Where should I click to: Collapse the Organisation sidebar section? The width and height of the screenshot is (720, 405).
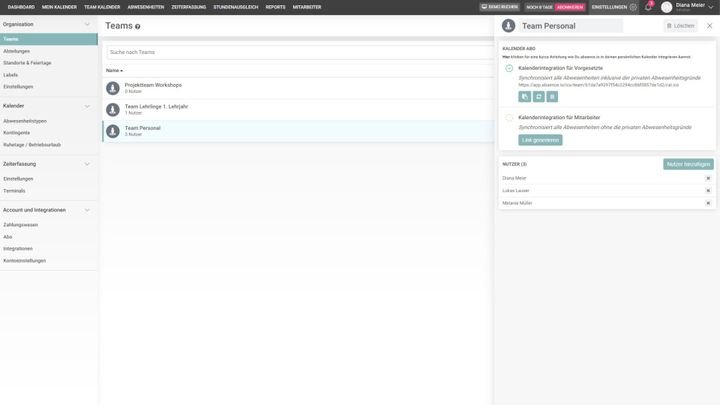(87, 24)
